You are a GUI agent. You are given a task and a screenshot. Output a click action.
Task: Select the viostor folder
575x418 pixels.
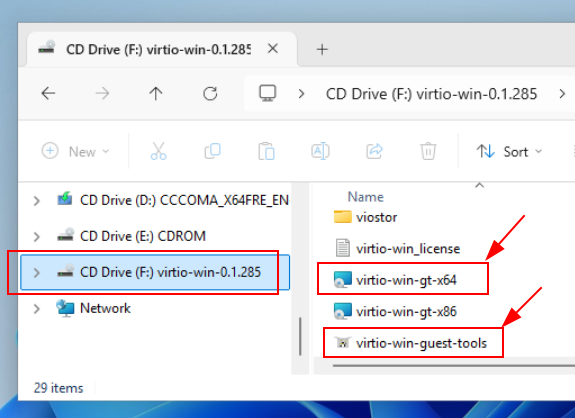coord(376,217)
